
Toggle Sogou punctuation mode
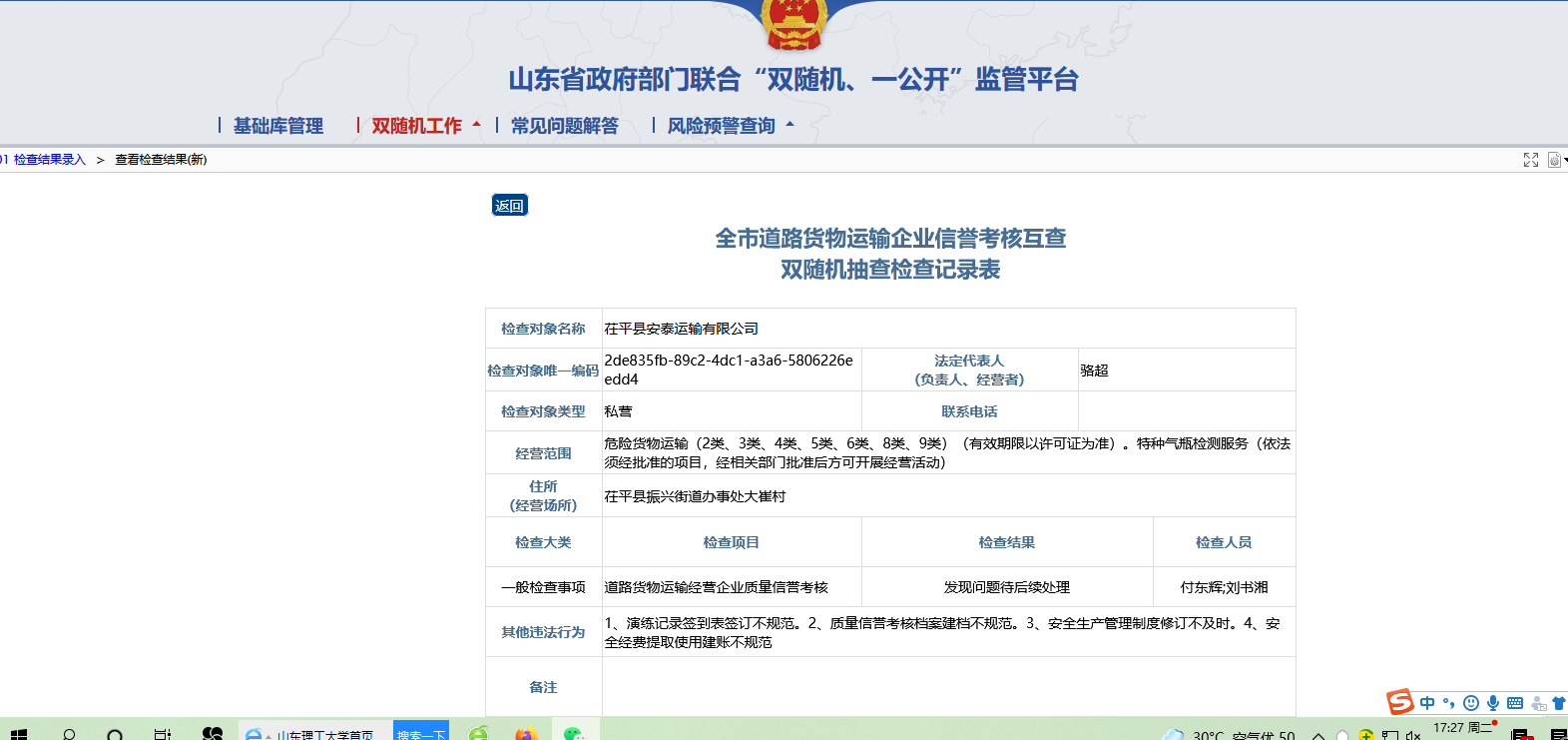click(1448, 703)
